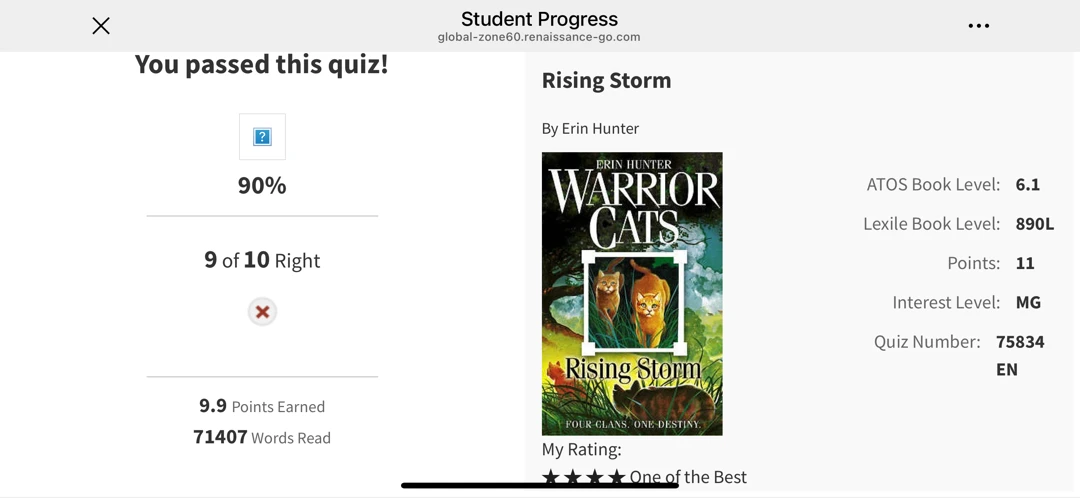Click the page URL global-zone60.renaissance-go.com
1080x498 pixels.
[539, 37]
